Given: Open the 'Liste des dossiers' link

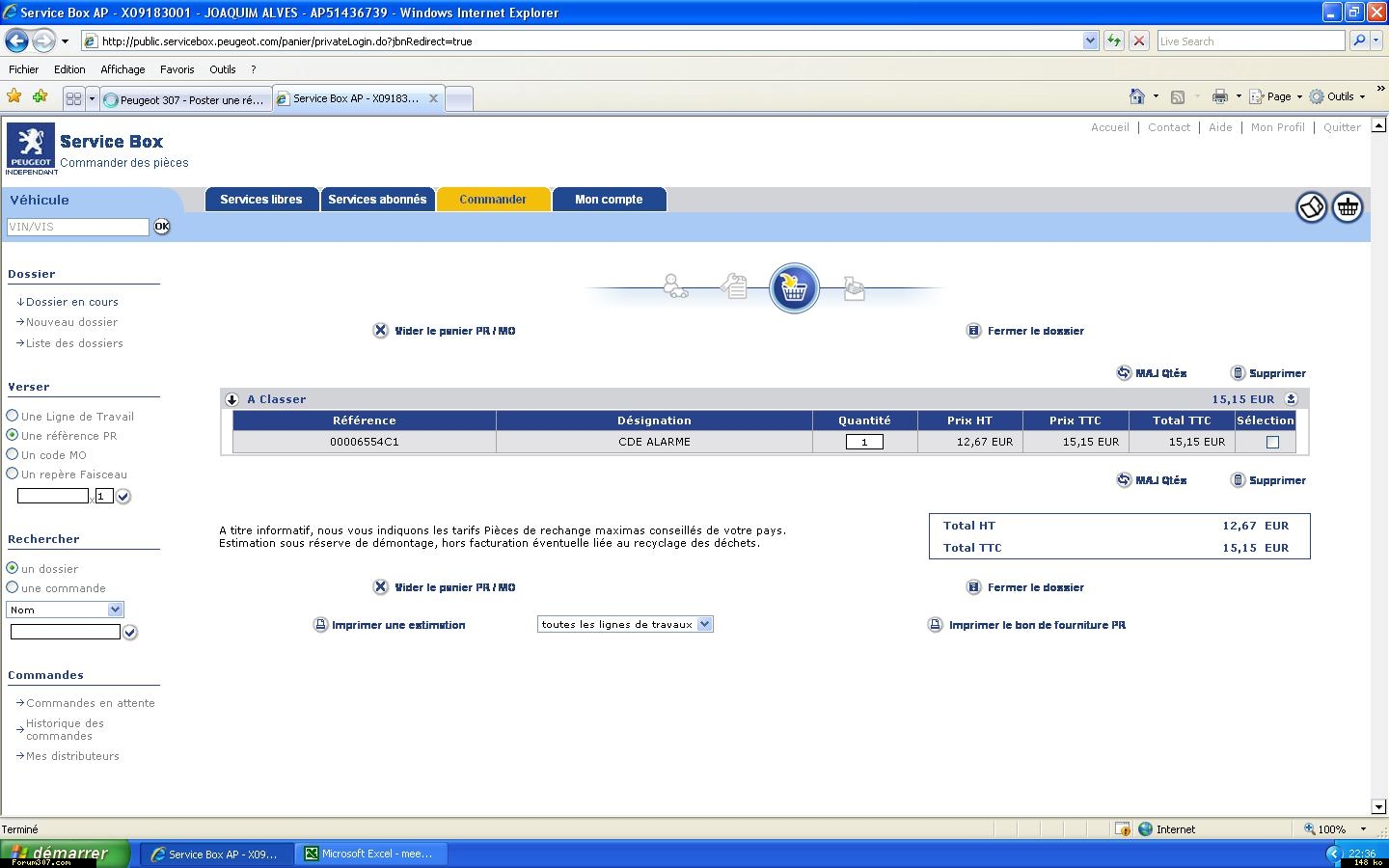Looking at the screenshot, I should [x=74, y=343].
